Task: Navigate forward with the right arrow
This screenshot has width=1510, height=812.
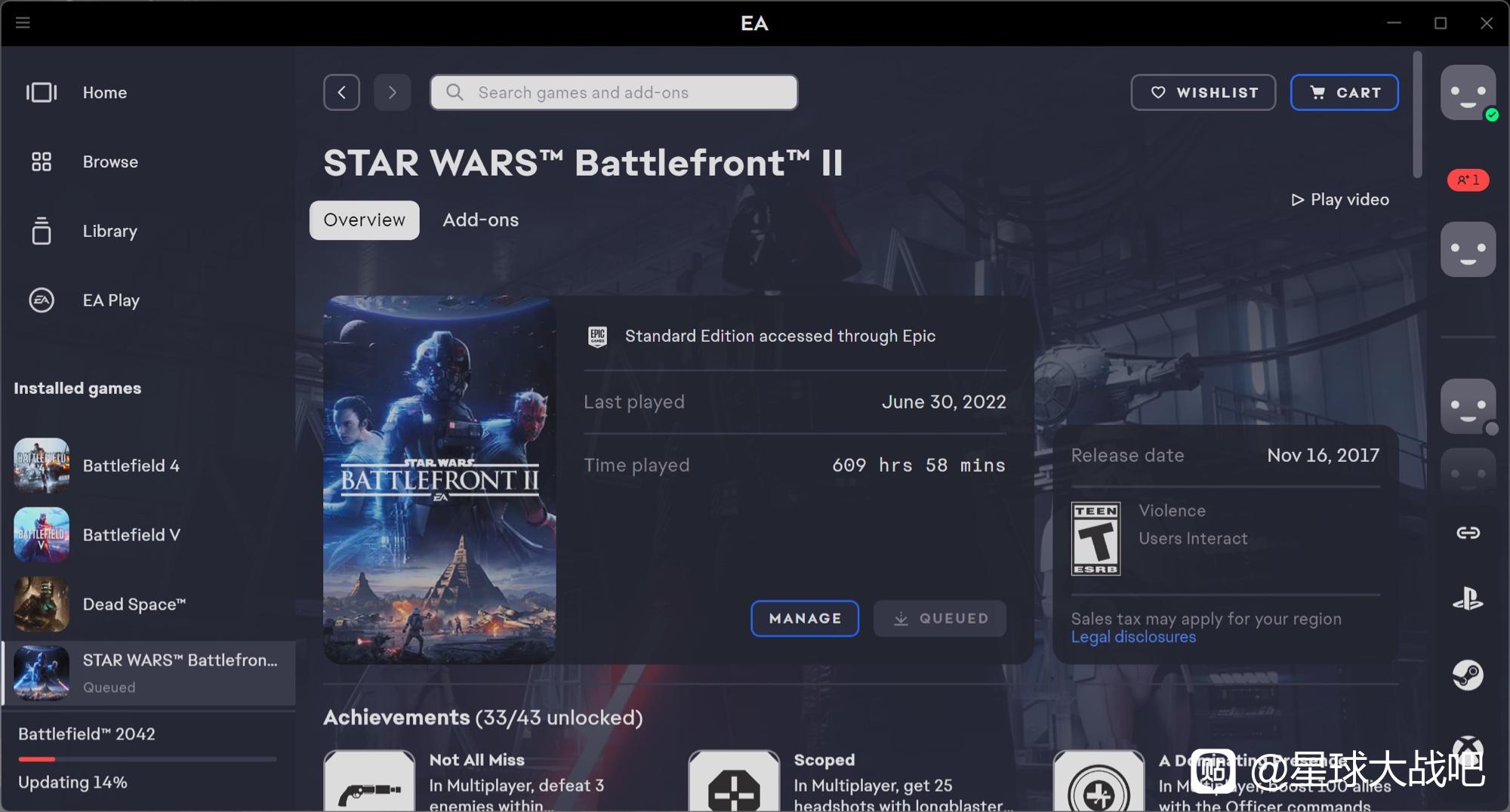Action: (x=392, y=92)
